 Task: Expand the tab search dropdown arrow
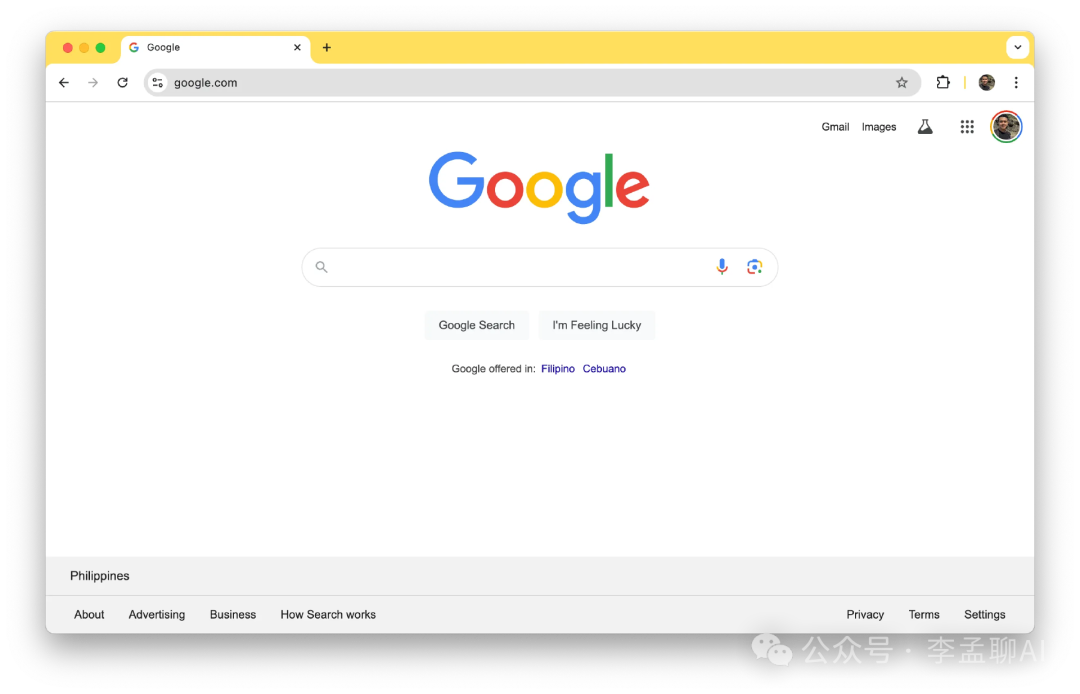coord(1017,48)
